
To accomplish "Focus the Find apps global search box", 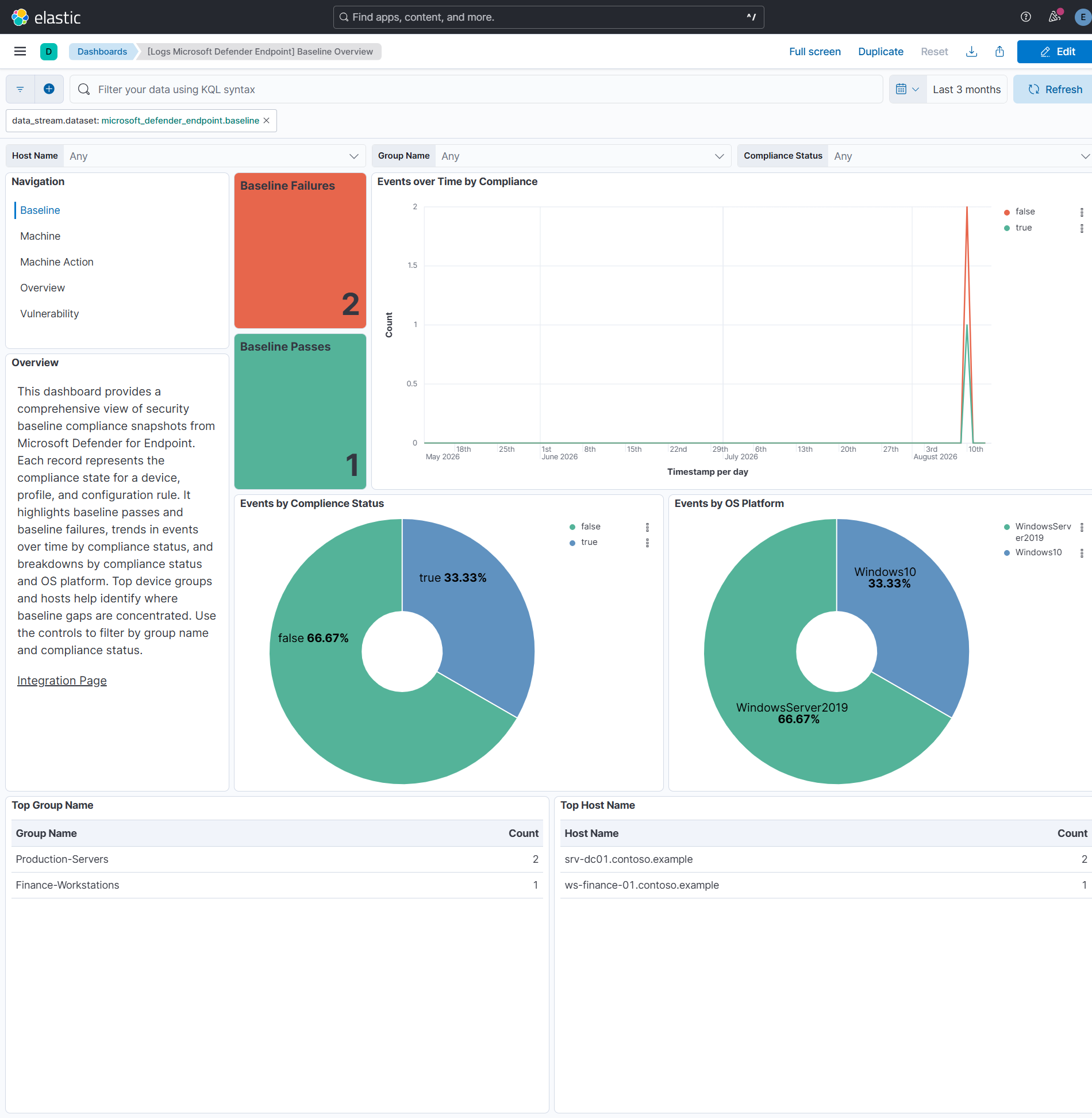I will pos(549,17).
